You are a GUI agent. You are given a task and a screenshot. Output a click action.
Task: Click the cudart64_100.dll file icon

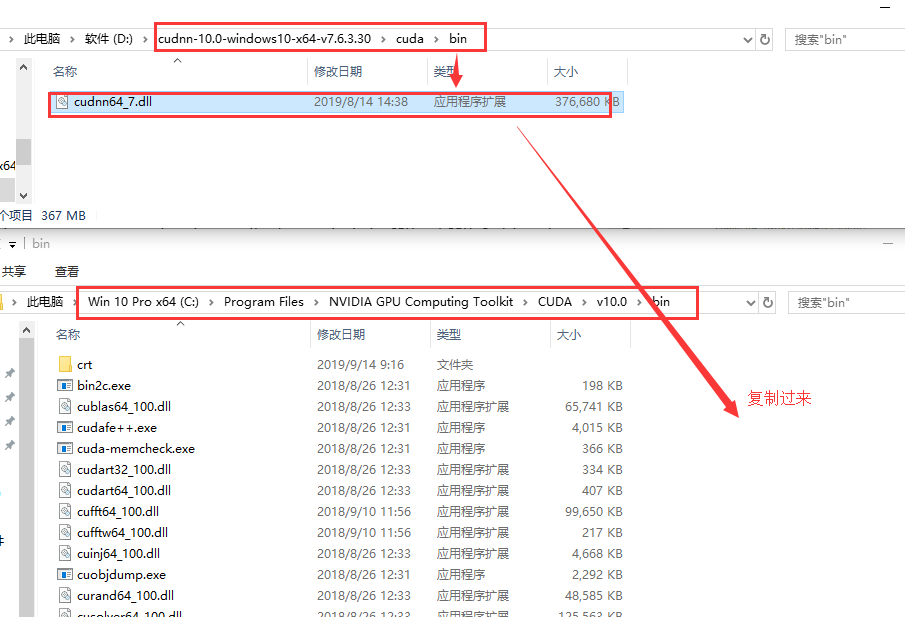65,490
